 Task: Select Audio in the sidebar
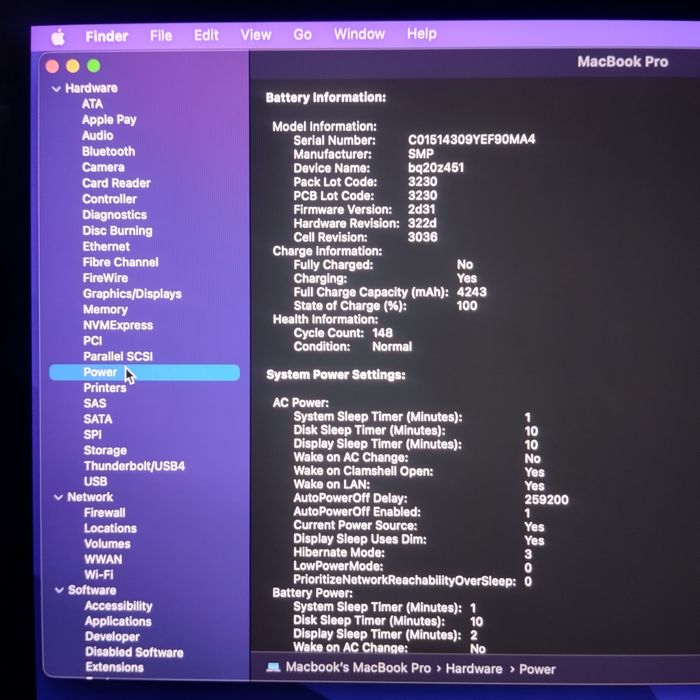pos(98,136)
